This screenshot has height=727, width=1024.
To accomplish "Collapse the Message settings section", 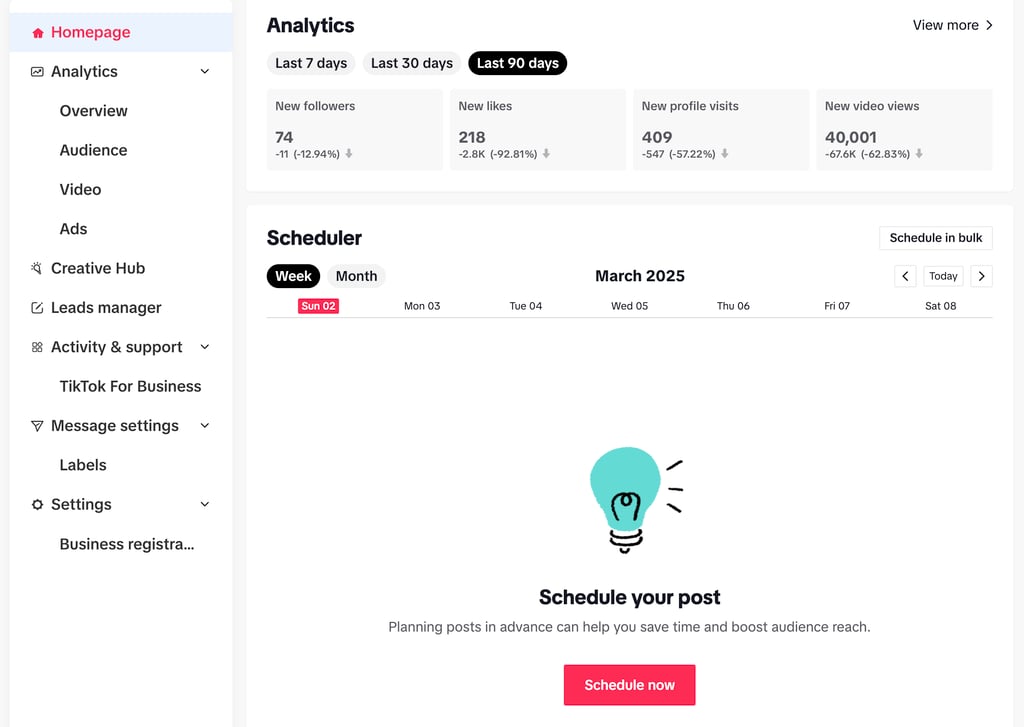I will pos(205,426).
